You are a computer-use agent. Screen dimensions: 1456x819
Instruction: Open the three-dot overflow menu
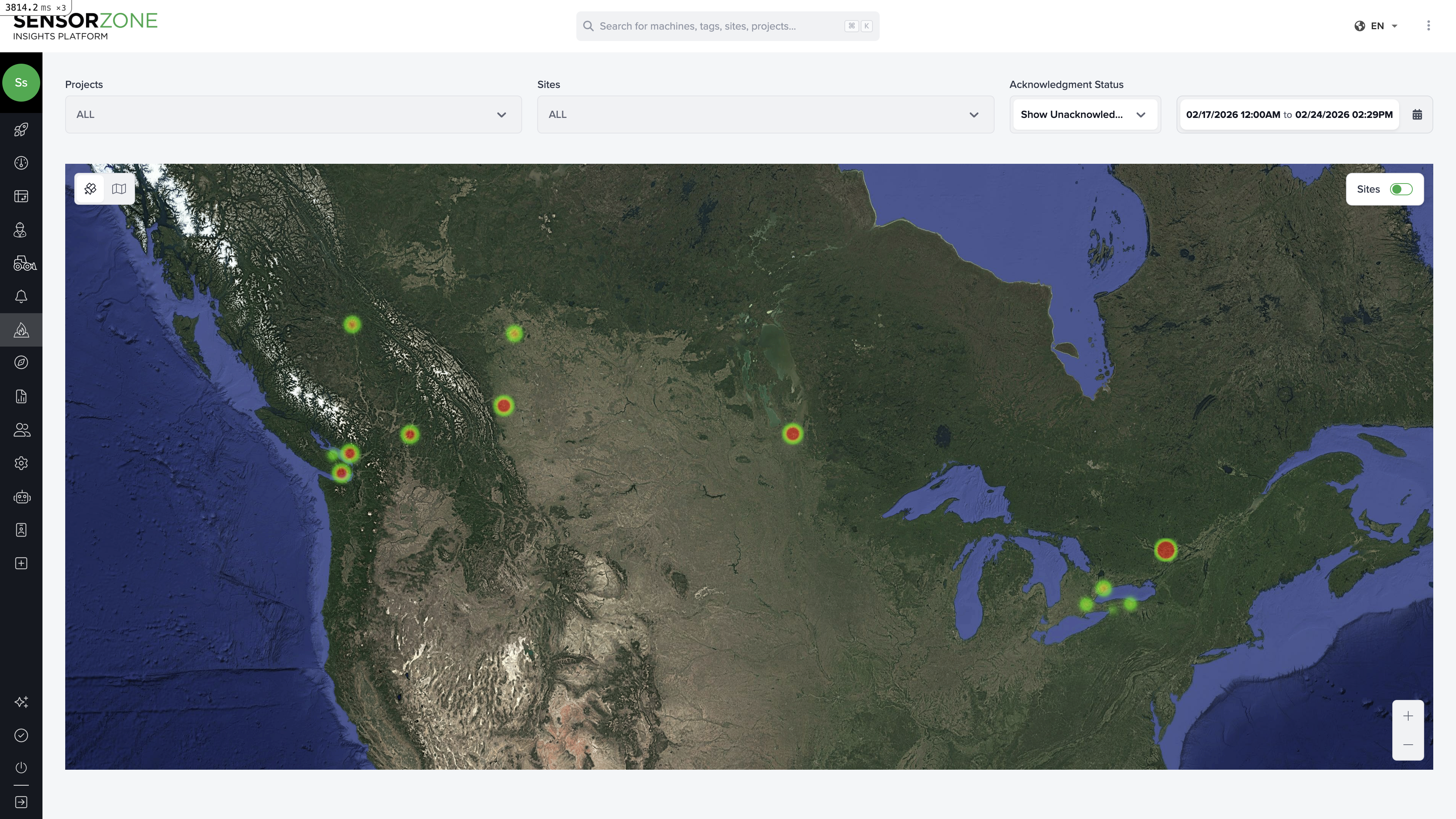tap(1428, 25)
